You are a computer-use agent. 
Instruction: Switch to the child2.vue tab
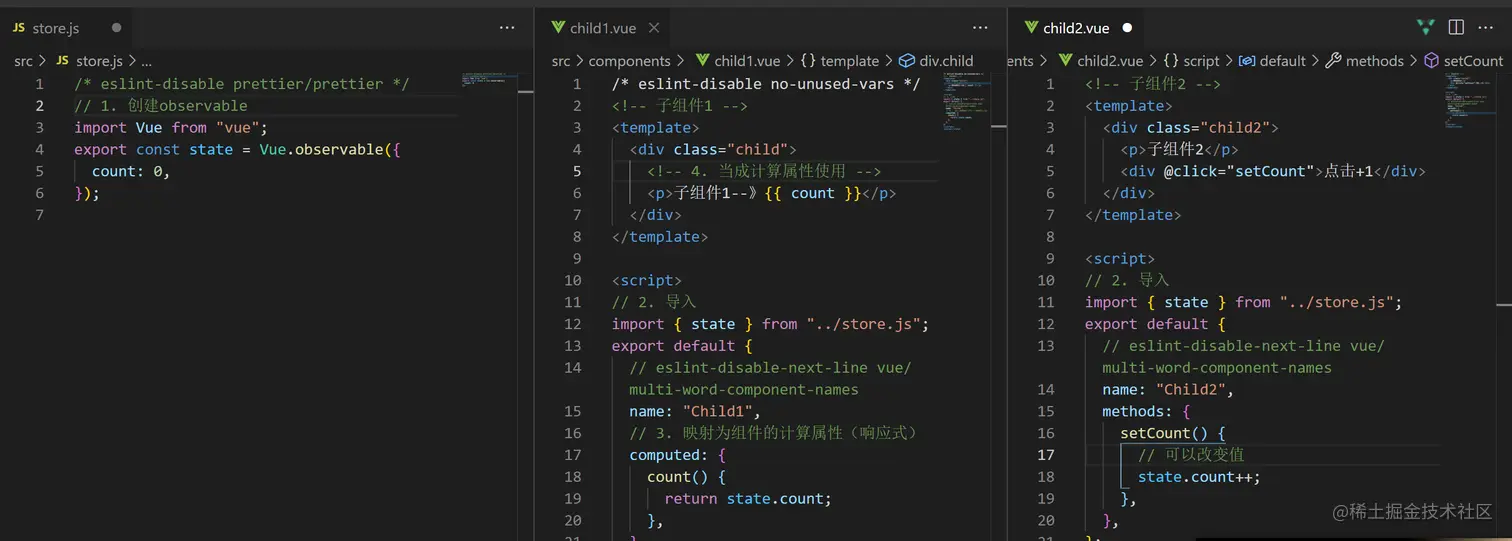[1076, 28]
